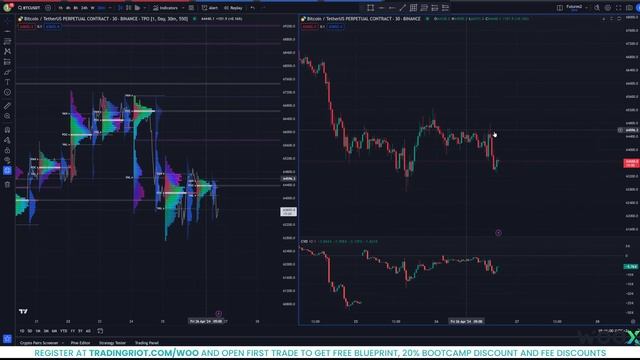Select the ruler measure tool
Screen dimensions: 640x360
[7, 106]
